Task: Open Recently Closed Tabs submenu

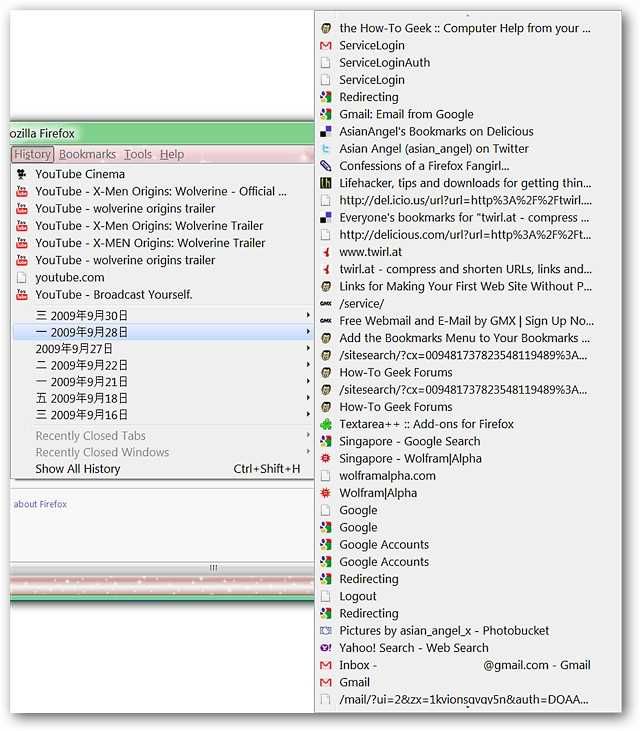Action: click(x=163, y=436)
